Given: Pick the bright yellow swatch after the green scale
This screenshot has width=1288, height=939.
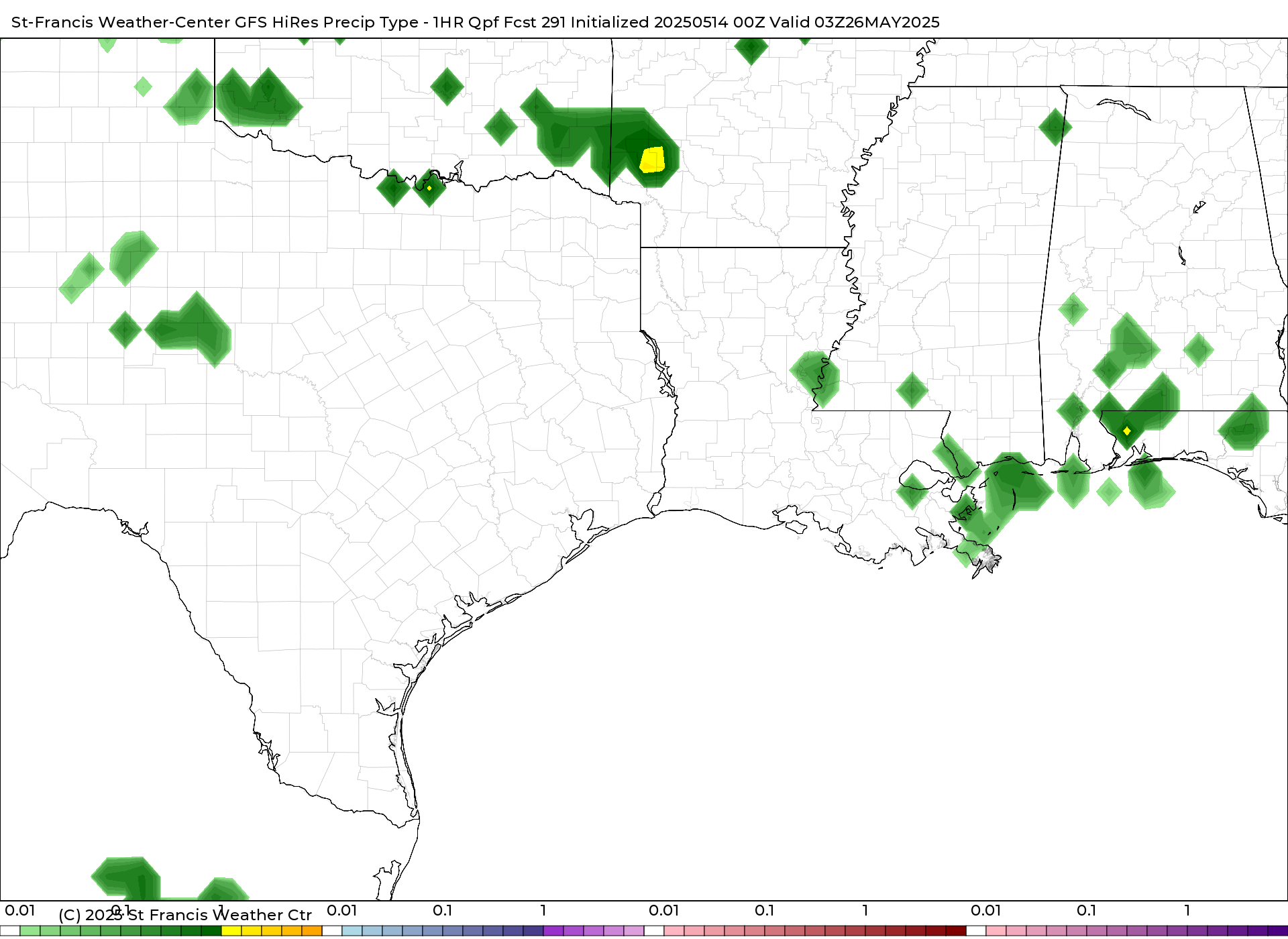Looking at the screenshot, I should pyautogui.click(x=231, y=931).
